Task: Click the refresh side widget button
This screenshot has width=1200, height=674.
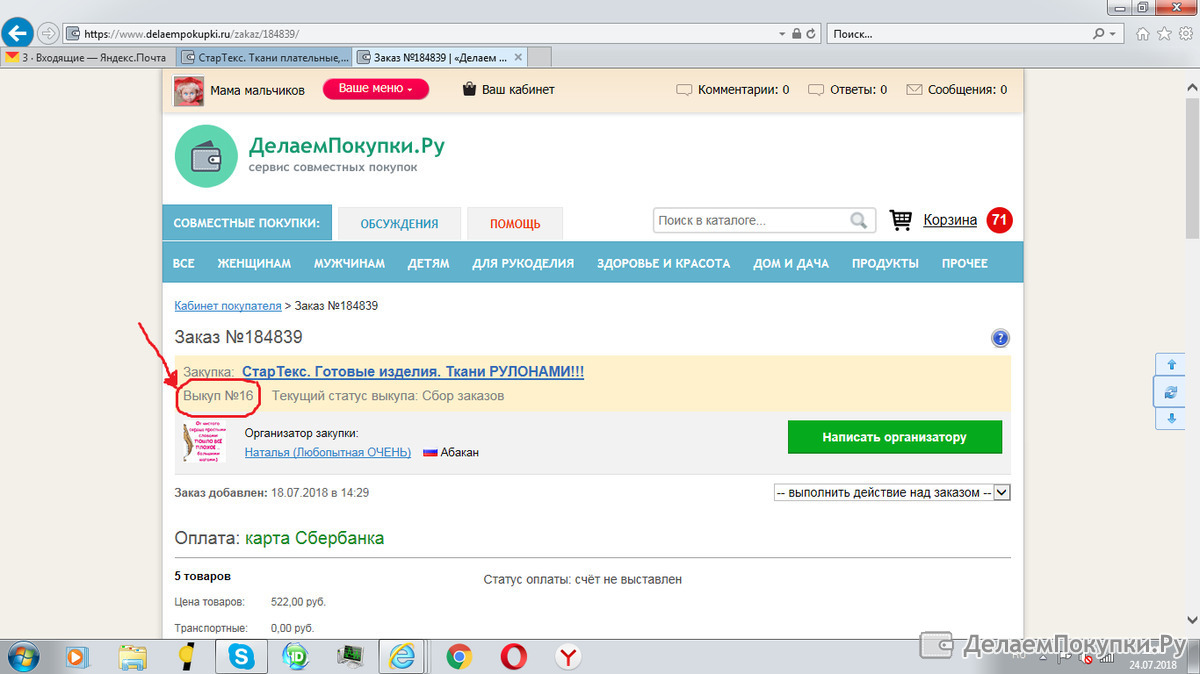Action: pyautogui.click(x=1171, y=391)
